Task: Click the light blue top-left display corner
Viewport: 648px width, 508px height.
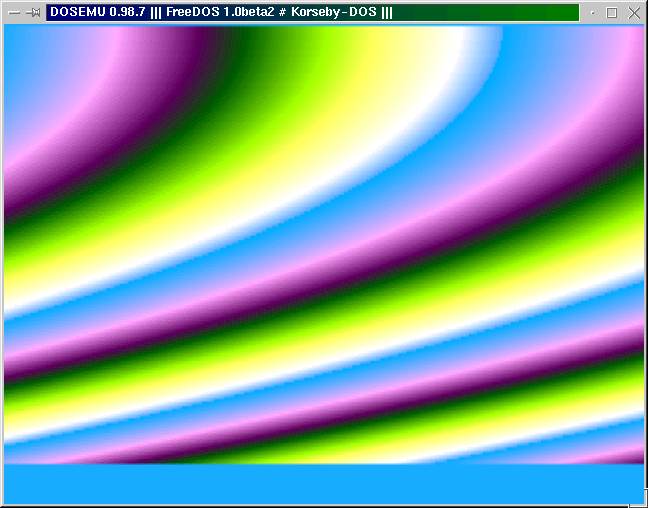Action: 14,34
